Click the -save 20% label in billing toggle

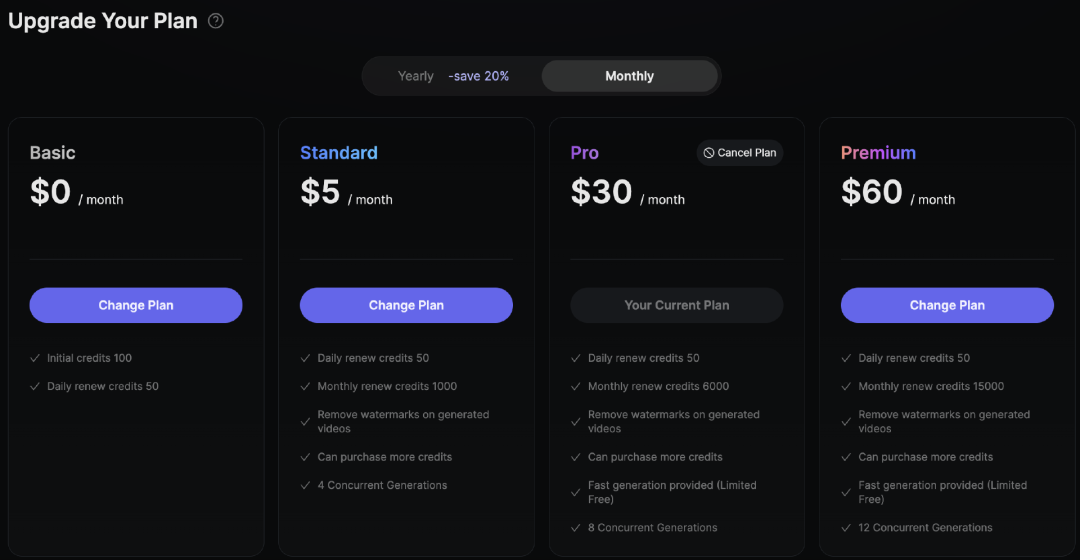[479, 76]
